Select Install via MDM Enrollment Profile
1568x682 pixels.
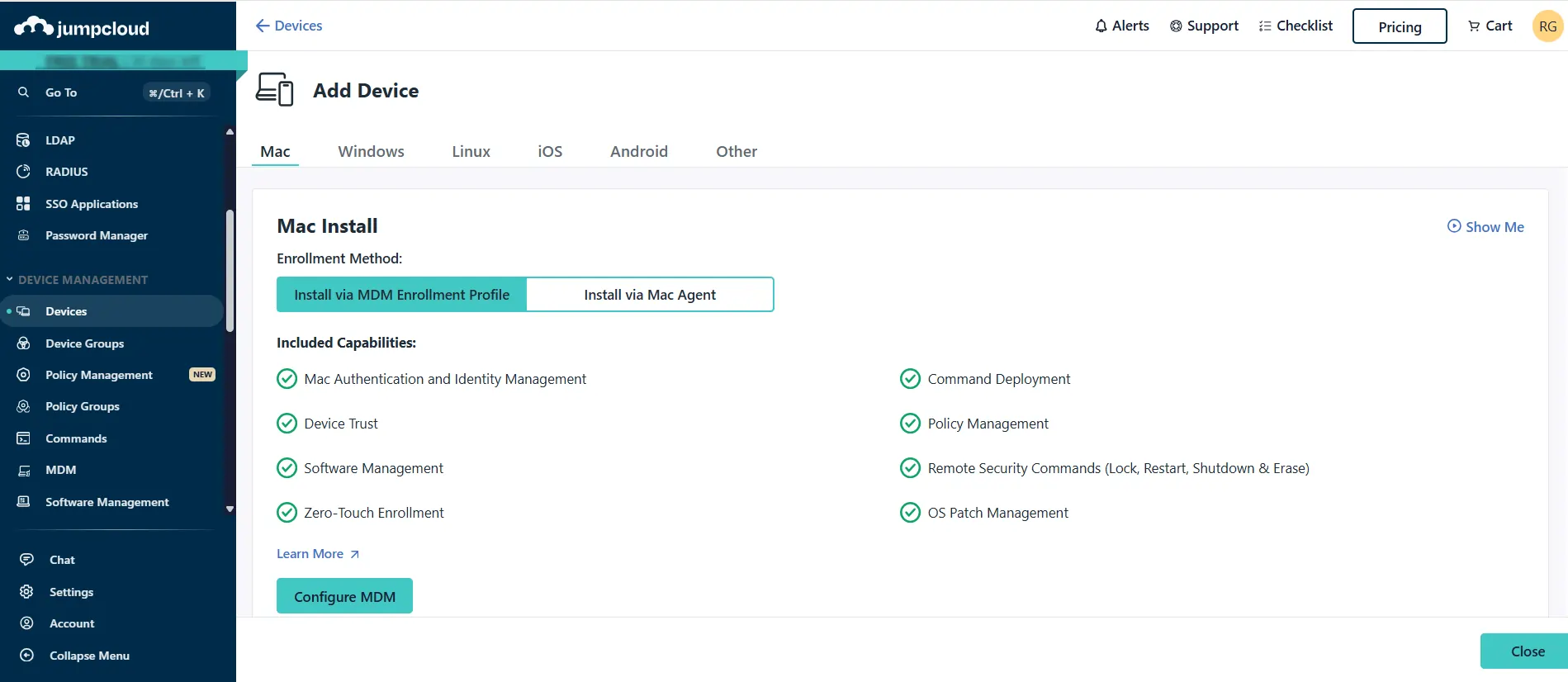point(401,295)
